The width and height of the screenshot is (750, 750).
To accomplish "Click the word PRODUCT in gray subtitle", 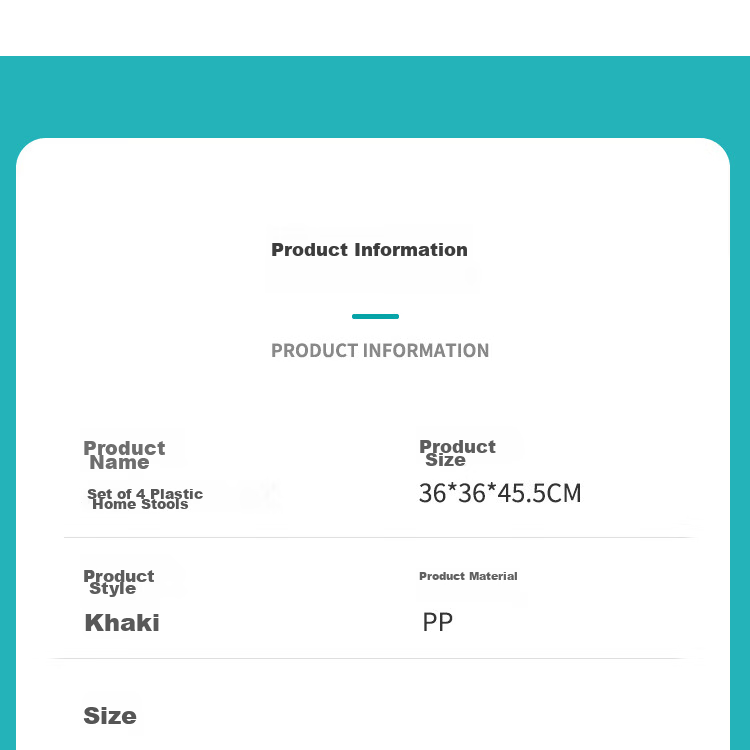I will click(315, 351).
